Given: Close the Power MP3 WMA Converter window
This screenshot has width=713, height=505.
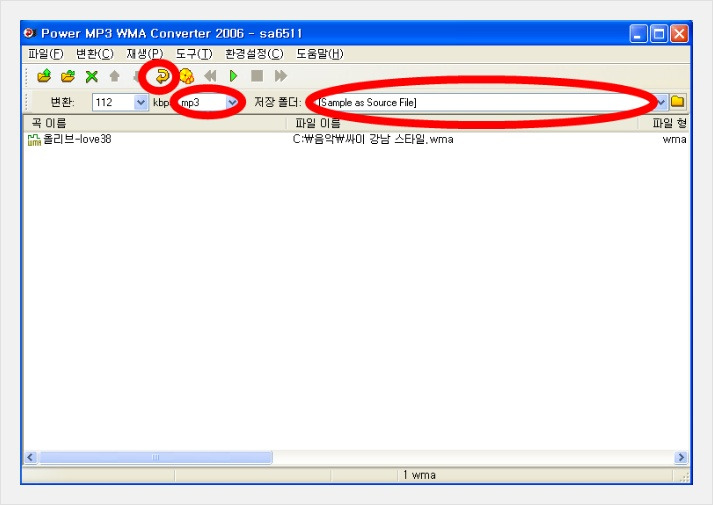Looking at the screenshot, I should (679, 34).
